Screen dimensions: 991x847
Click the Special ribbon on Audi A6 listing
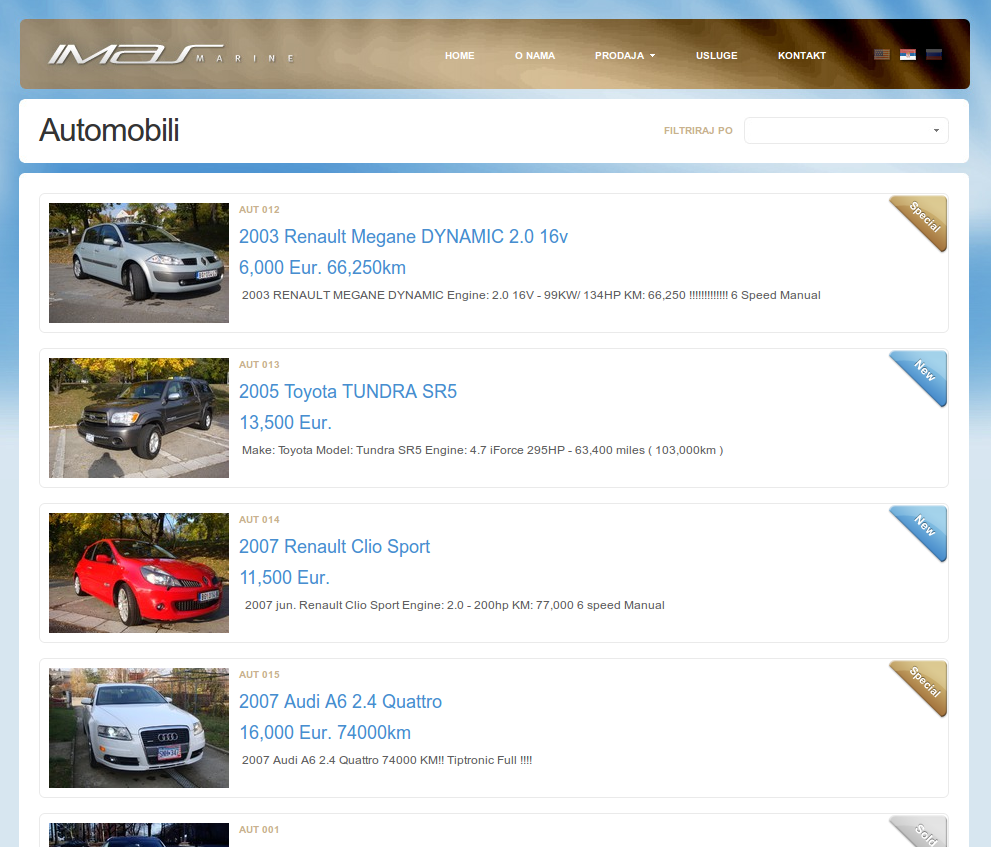(x=920, y=687)
